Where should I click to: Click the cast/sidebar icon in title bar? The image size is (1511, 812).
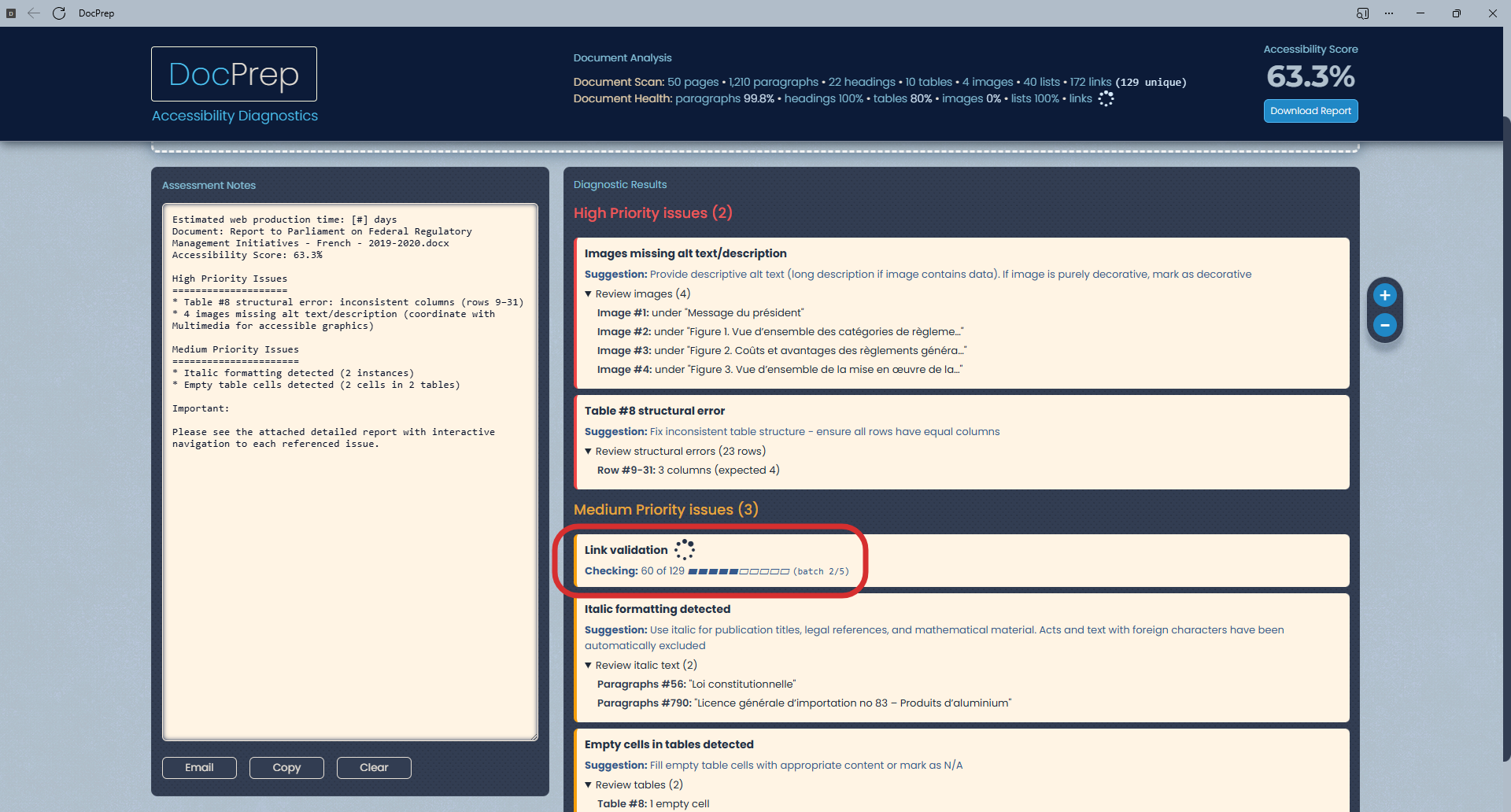pos(1362,13)
